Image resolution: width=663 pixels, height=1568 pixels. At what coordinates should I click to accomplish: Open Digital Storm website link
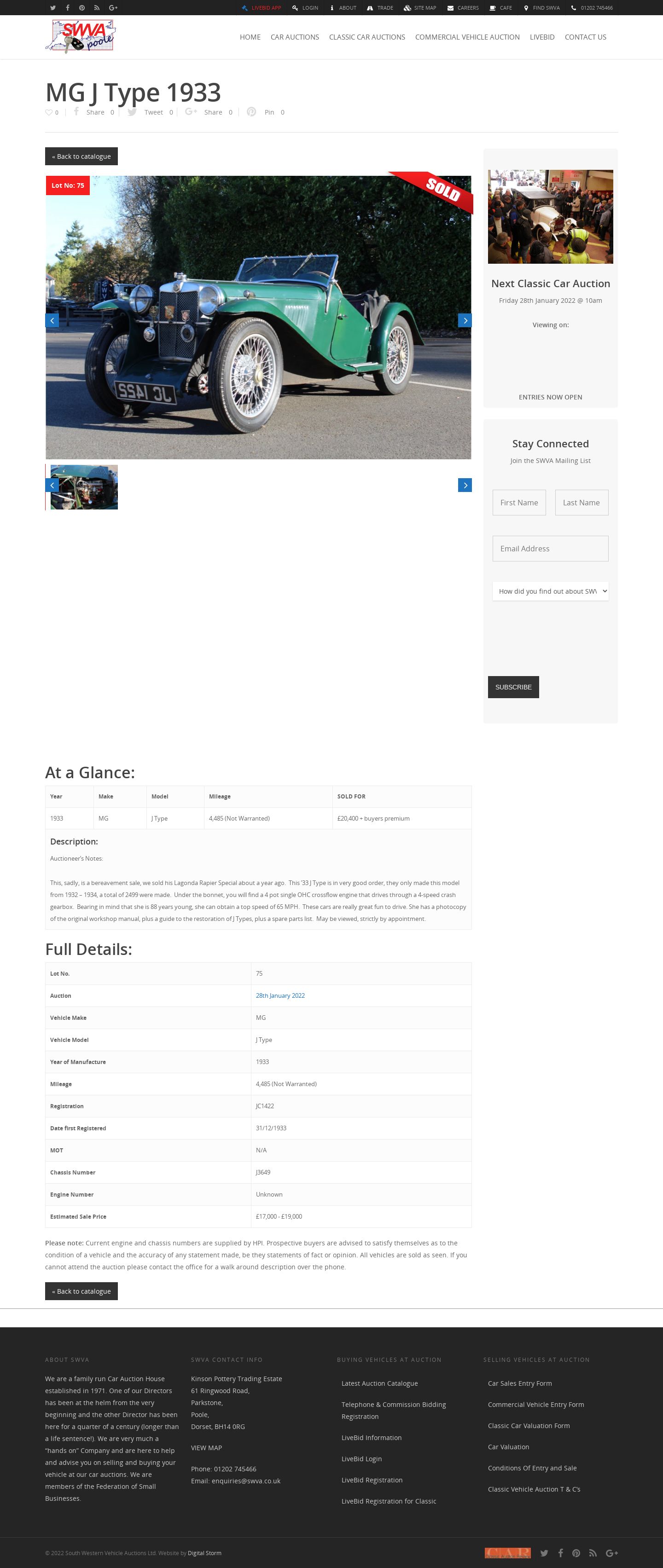tap(204, 1553)
